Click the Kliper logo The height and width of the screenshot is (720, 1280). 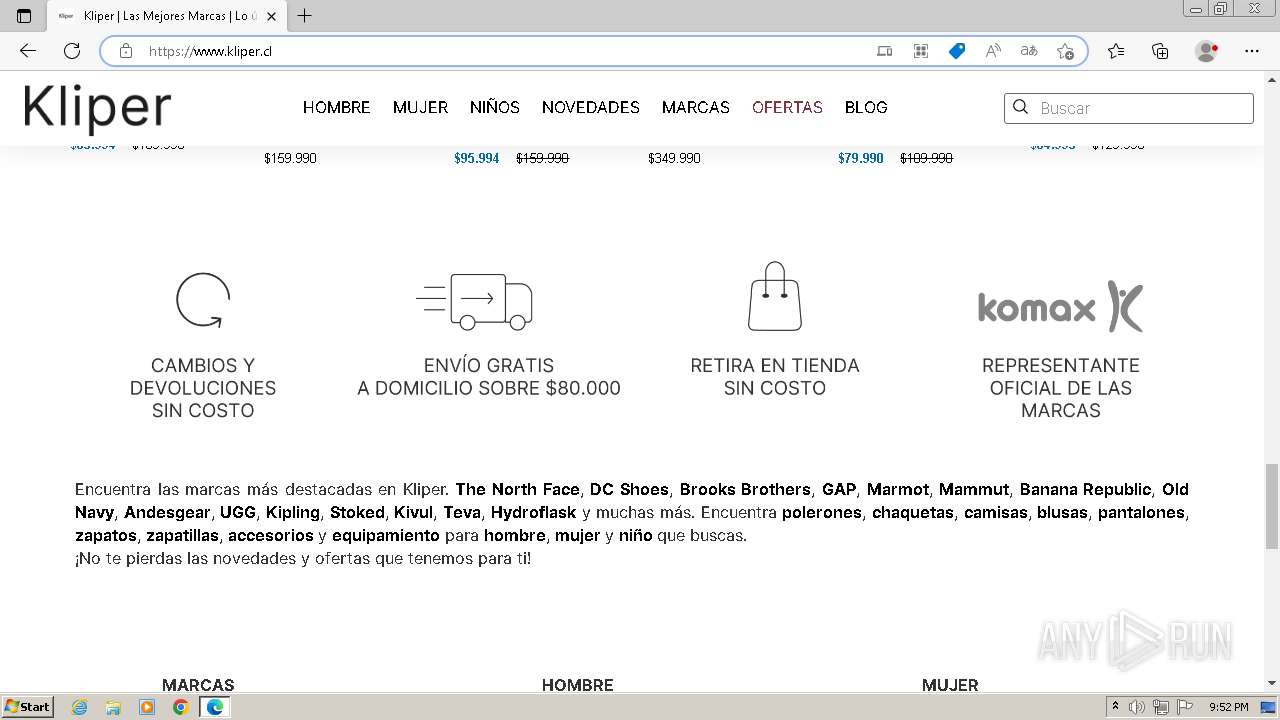[97, 107]
